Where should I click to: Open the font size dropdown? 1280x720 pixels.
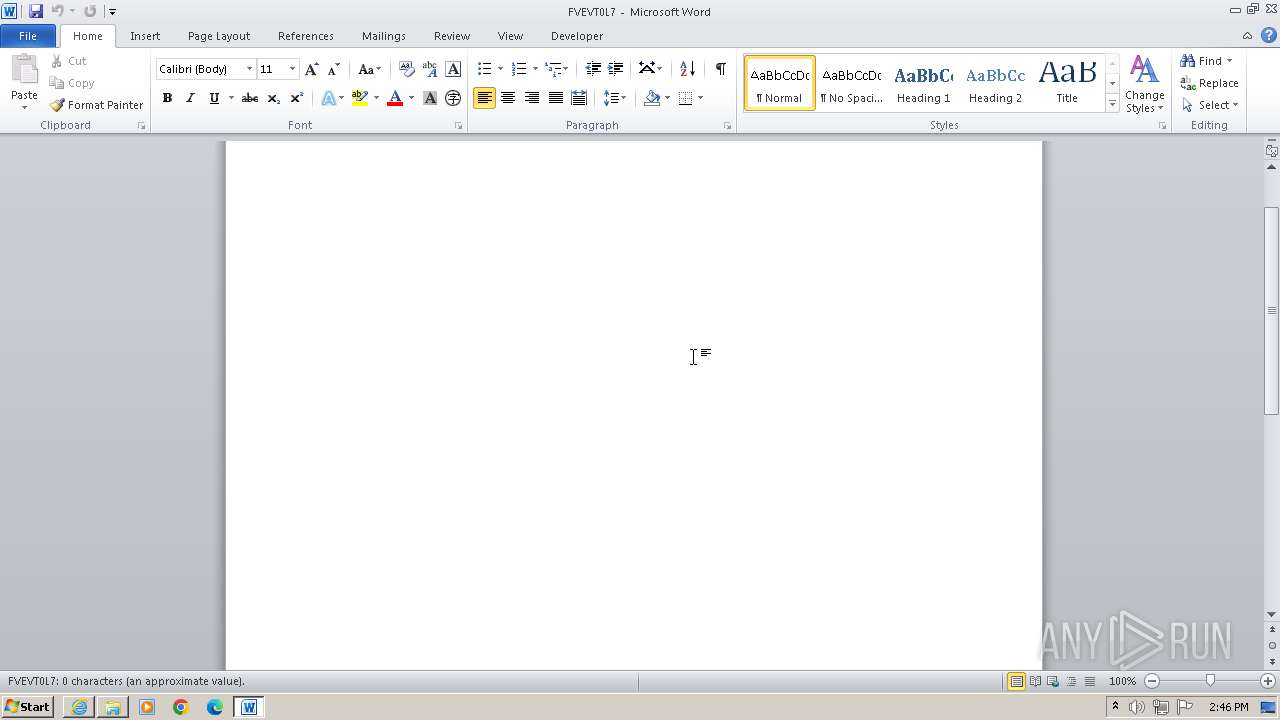[292, 69]
